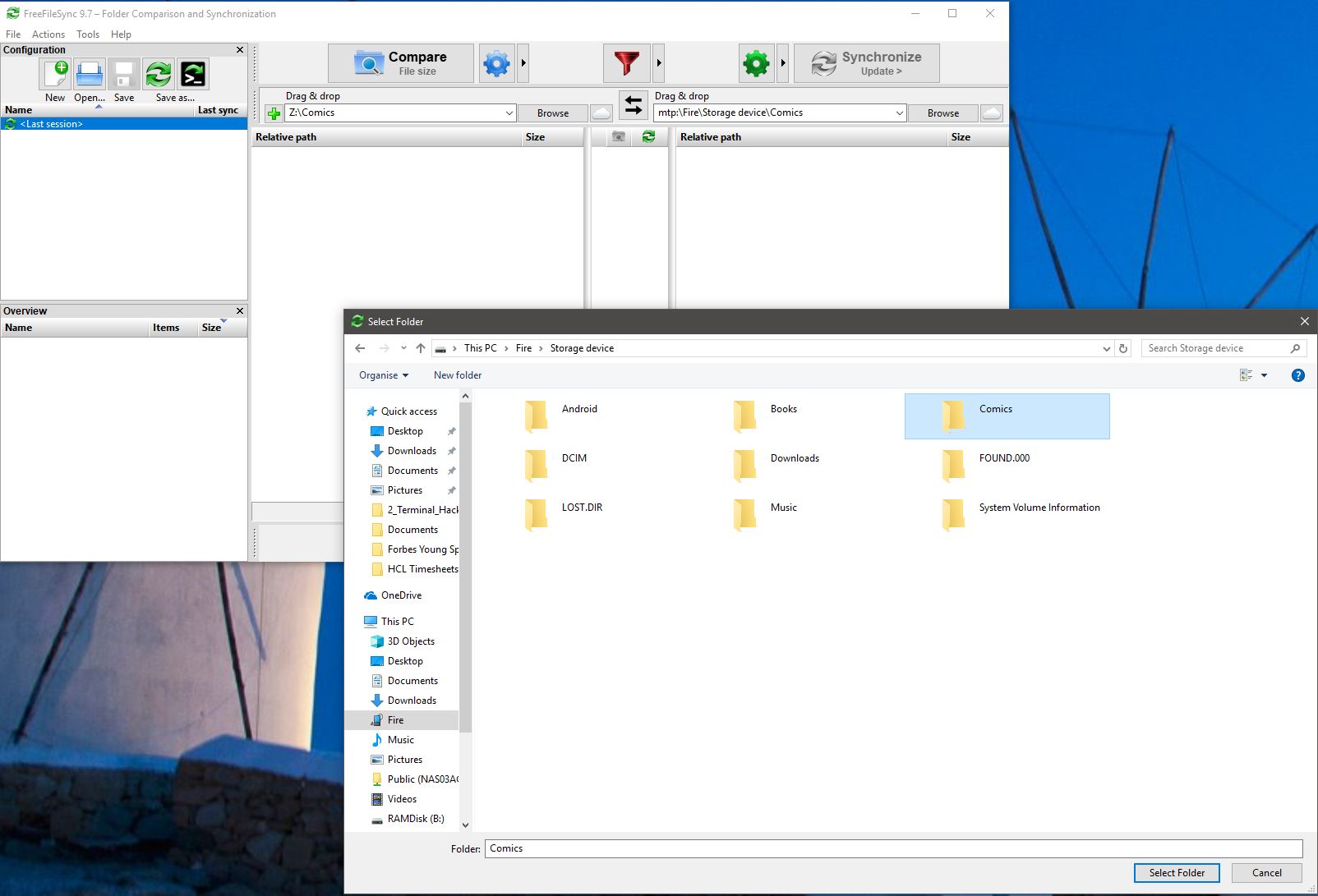
Task: Open the Tools menu
Action: pos(88,34)
